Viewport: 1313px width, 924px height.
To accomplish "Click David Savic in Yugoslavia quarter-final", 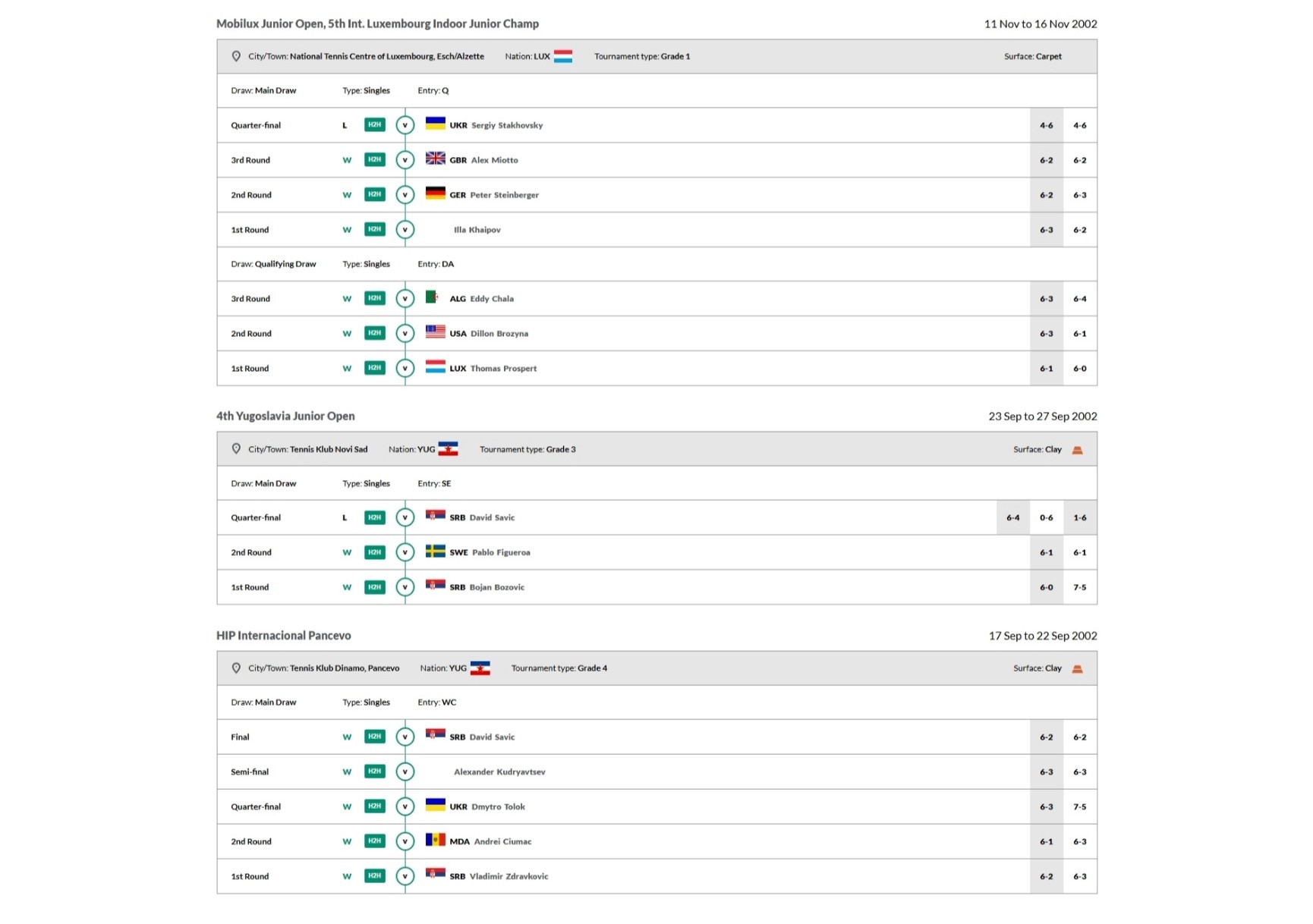I will coord(492,517).
